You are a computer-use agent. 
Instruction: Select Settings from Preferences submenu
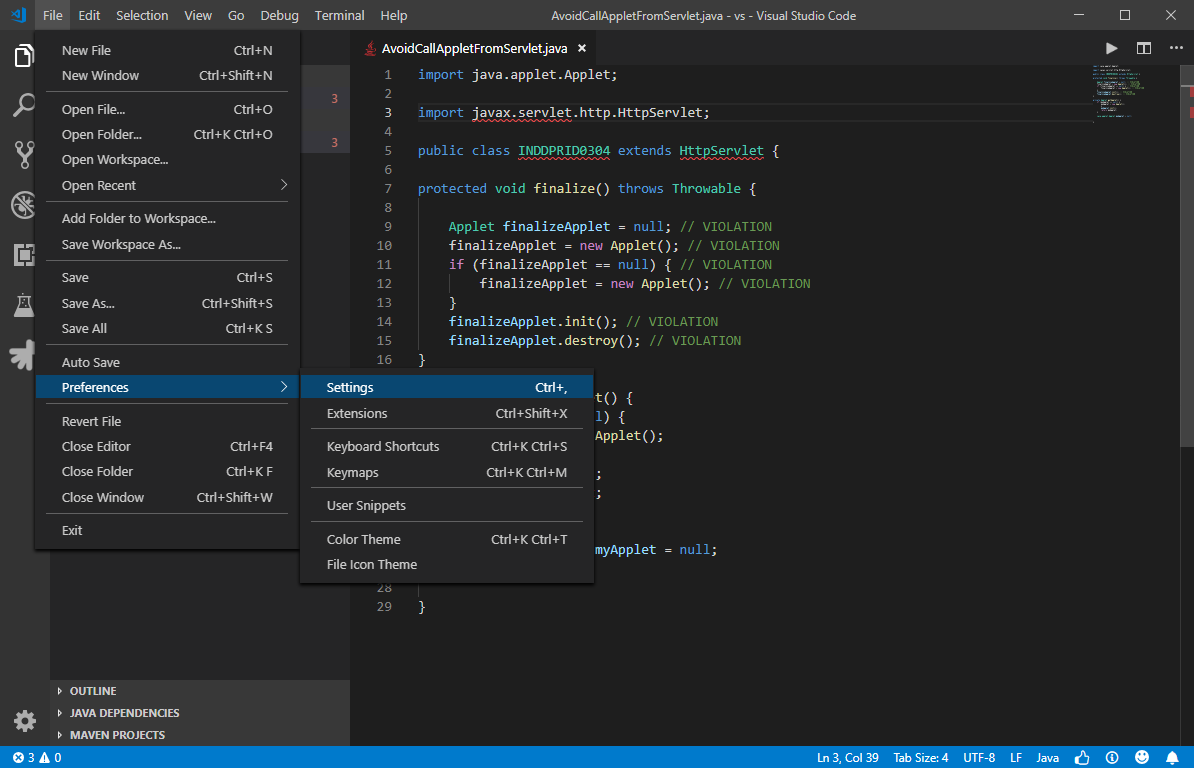click(350, 387)
